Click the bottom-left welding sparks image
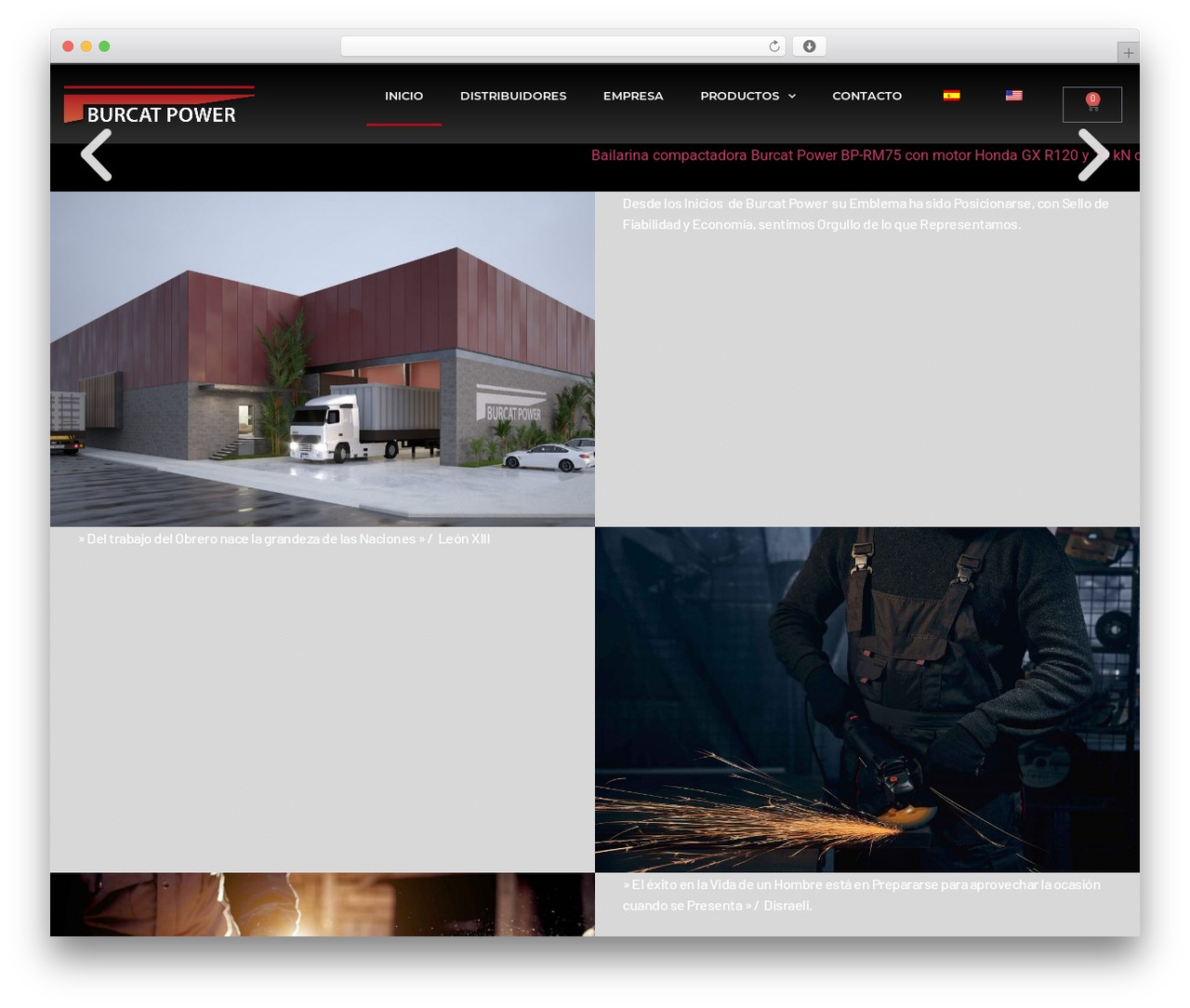Screen dimensions: 1190x1008 323,904
